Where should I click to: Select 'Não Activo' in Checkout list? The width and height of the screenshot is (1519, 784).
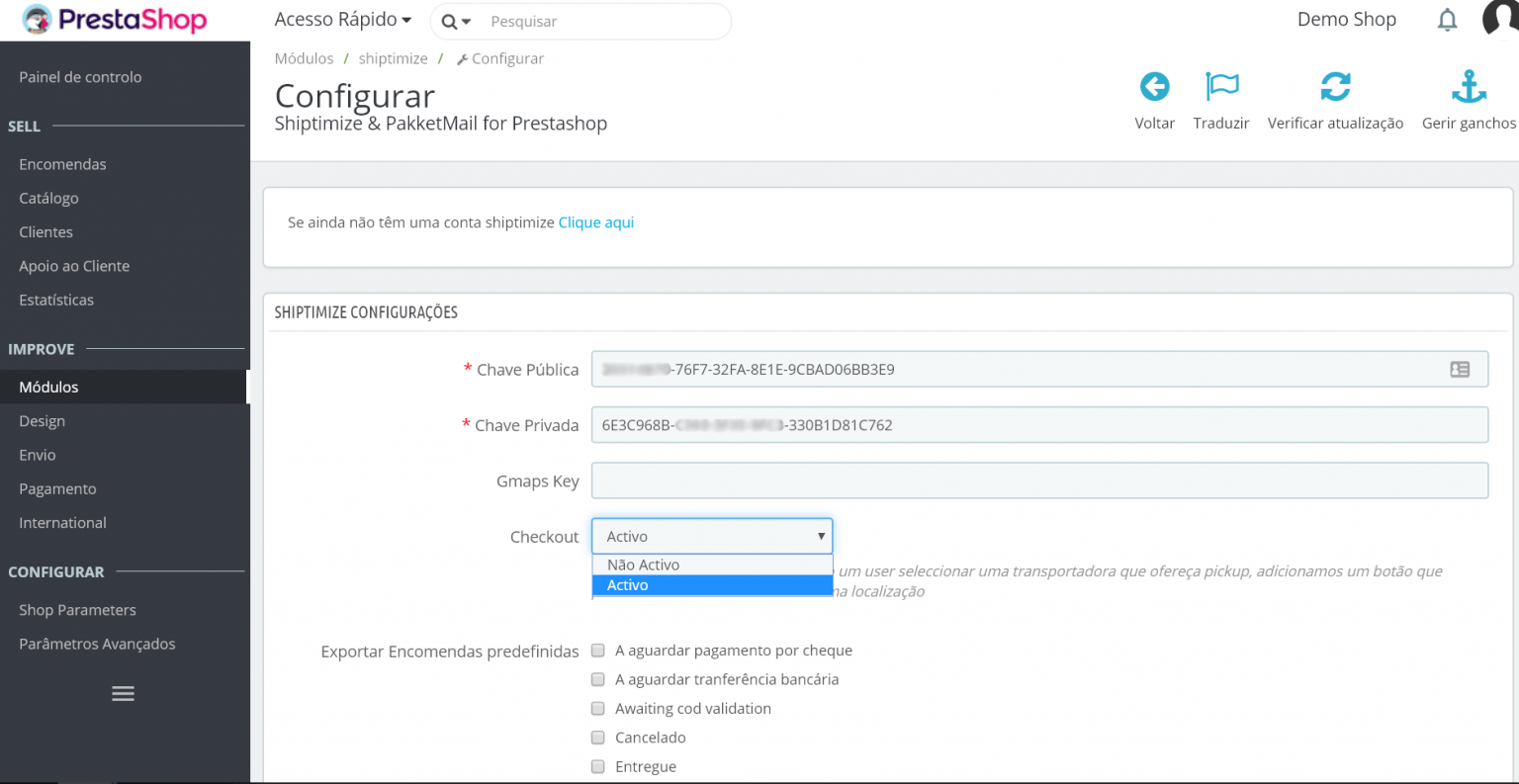(712, 565)
